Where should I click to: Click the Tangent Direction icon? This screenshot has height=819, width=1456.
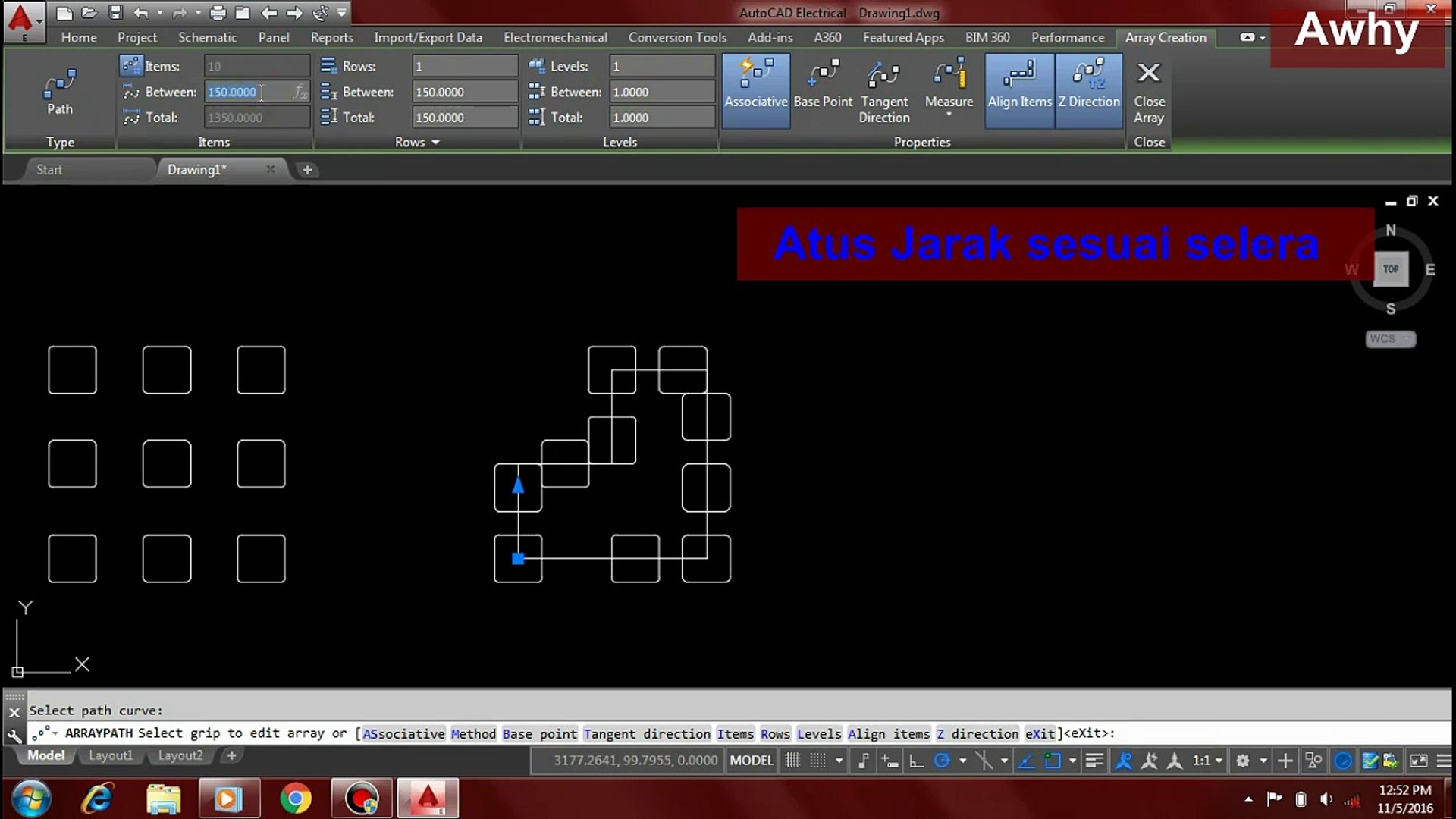tap(883, 76)
